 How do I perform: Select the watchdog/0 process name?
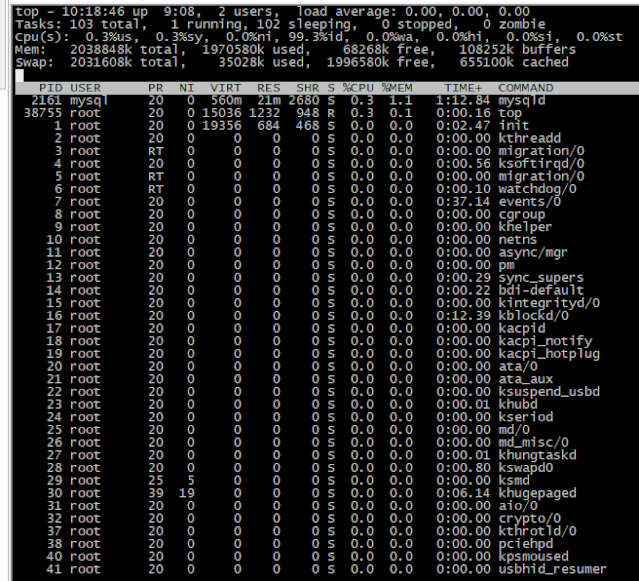point(537,189)
